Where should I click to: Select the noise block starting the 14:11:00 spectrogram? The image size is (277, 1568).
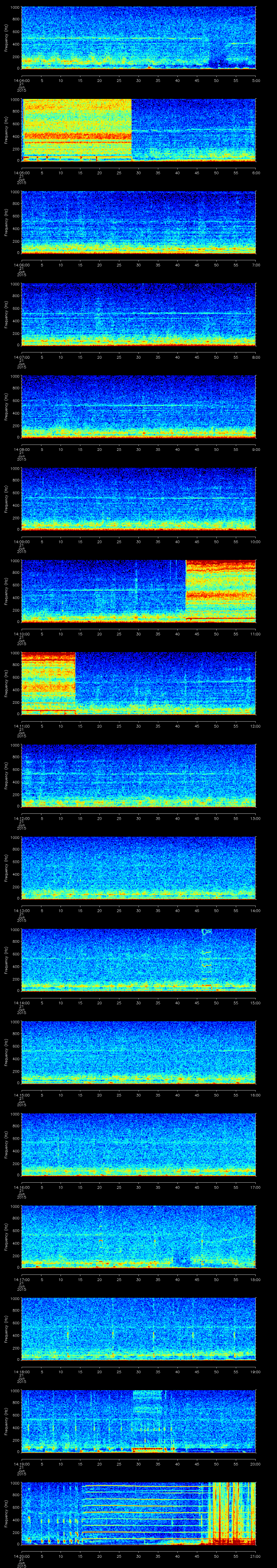48,683
